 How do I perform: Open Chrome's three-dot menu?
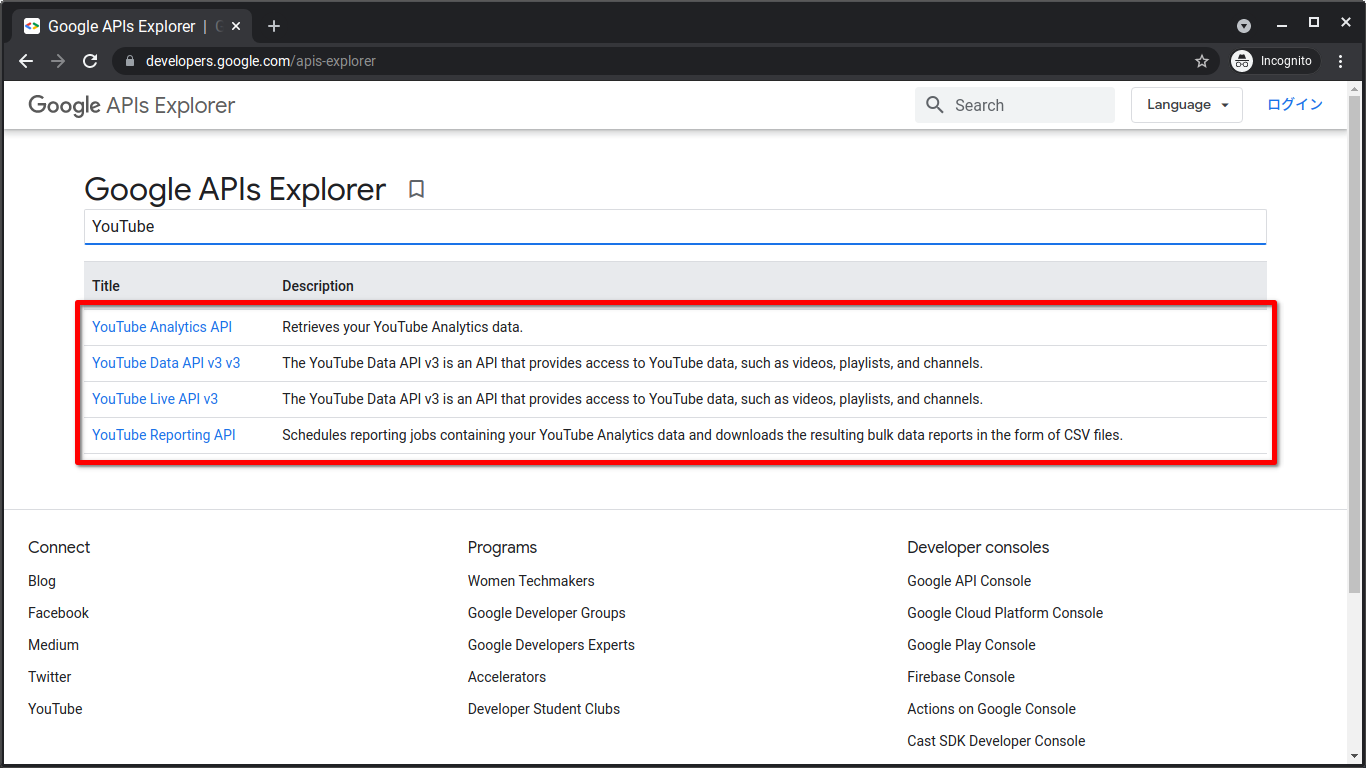[x=1341, y=61]
